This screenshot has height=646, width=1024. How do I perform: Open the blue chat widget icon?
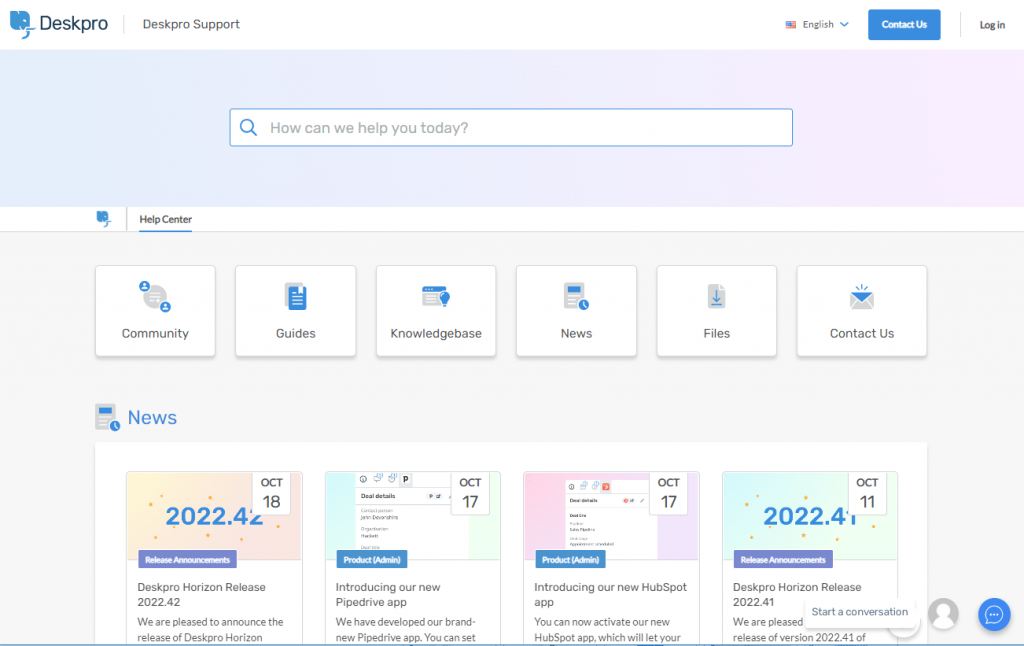(994, 615)
